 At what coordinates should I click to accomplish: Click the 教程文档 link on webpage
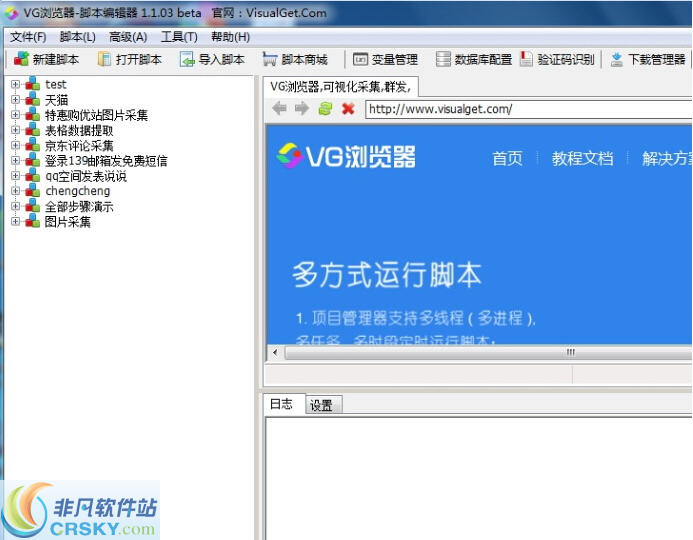(582, 158)
